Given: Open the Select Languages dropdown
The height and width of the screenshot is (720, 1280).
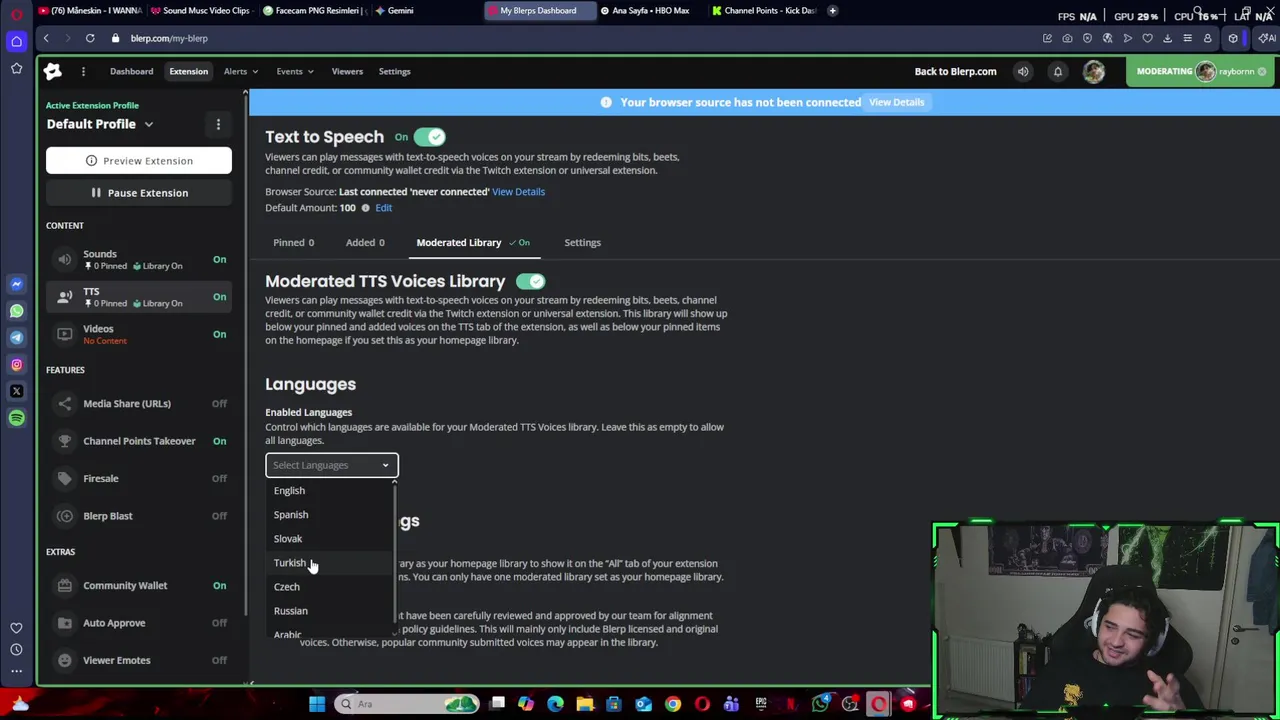Looking at the screenshot, I should 331,465.
